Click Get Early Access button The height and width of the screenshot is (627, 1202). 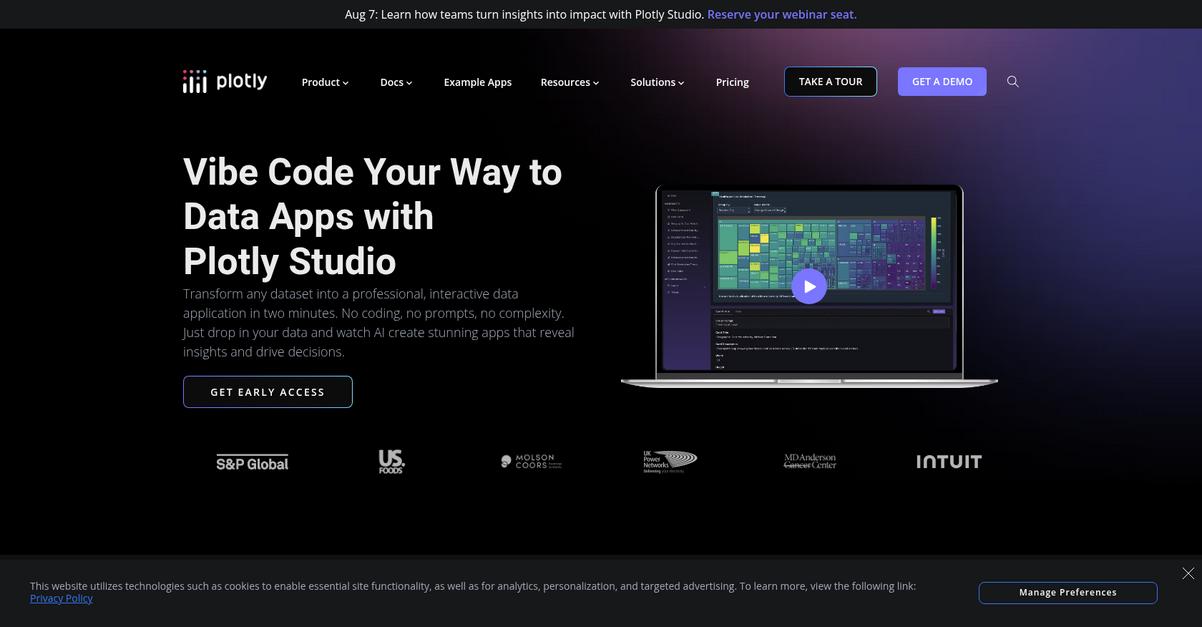268,392
